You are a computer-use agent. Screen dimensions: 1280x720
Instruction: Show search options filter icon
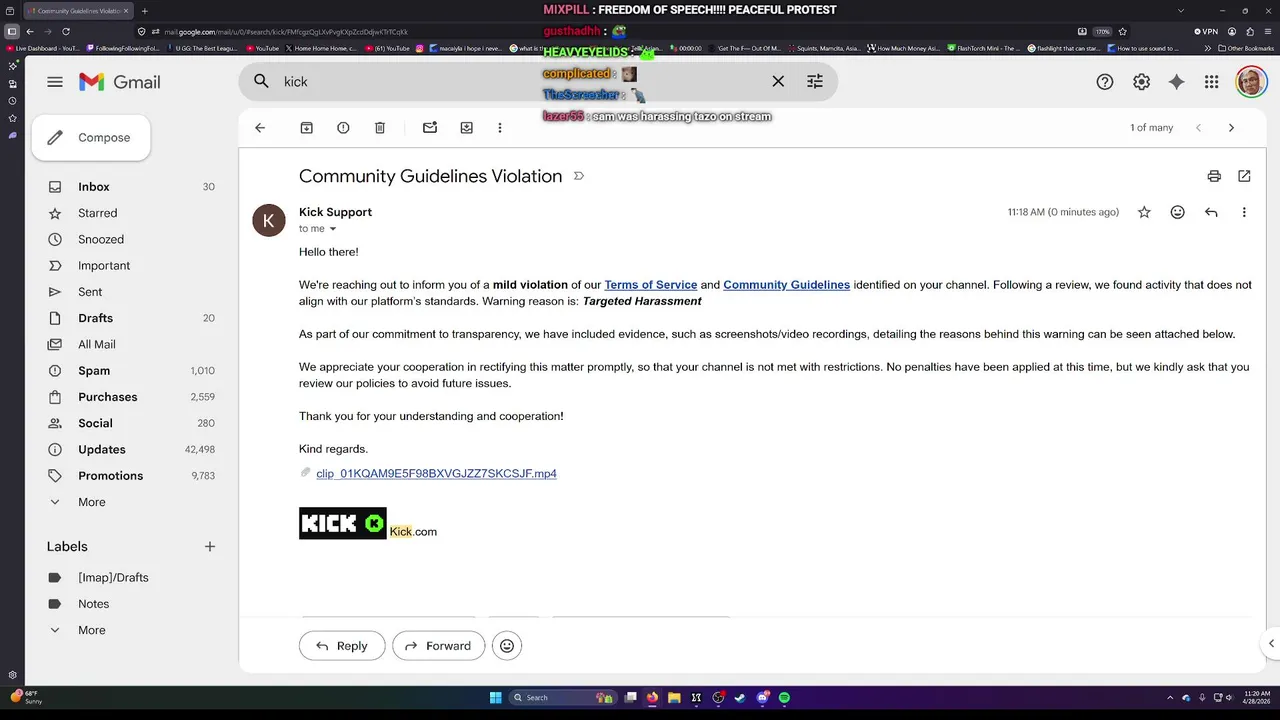[815, 82]
